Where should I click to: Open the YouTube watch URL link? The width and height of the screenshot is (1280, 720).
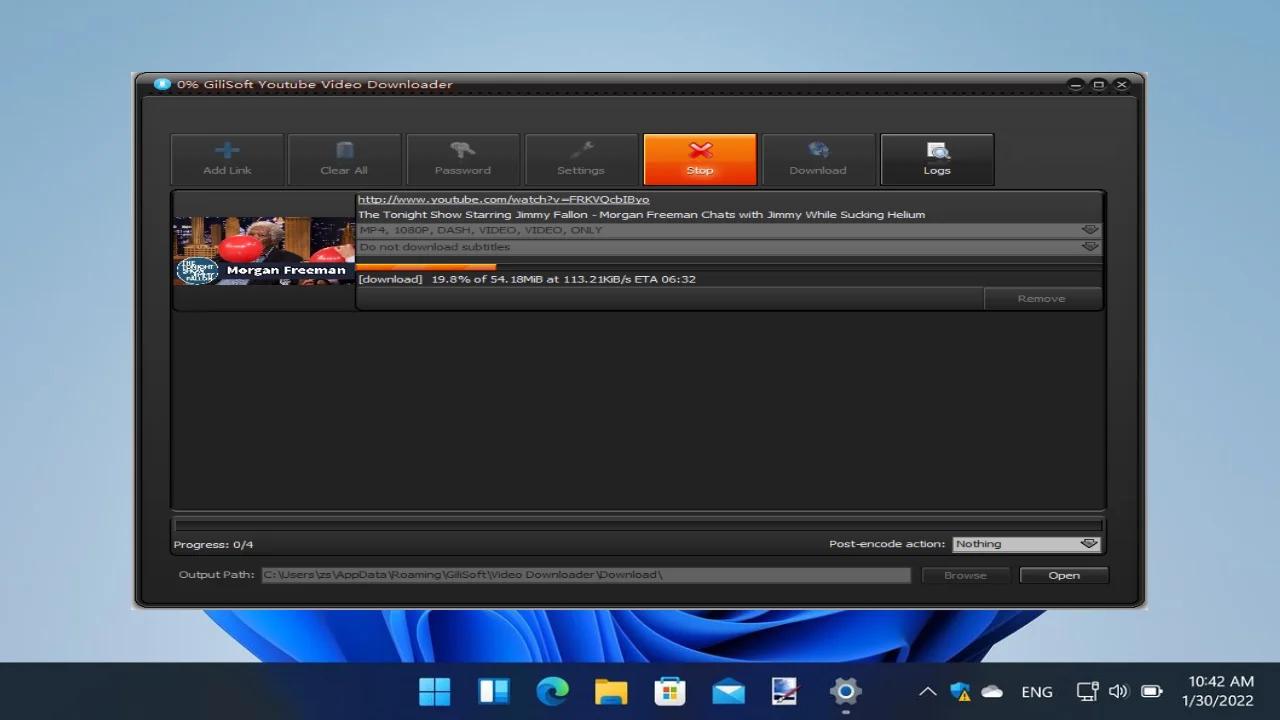[503, 199]
